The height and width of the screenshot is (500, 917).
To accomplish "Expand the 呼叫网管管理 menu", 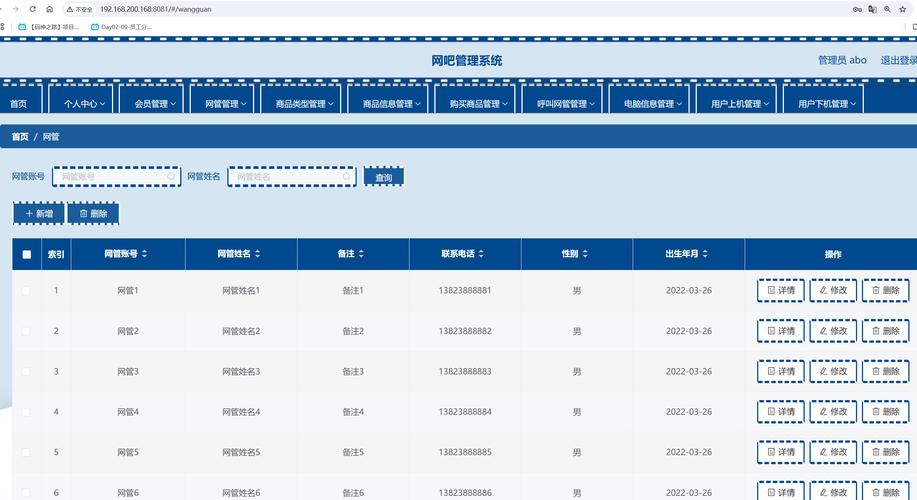I will pyautogui.click(x=562, y=101).
